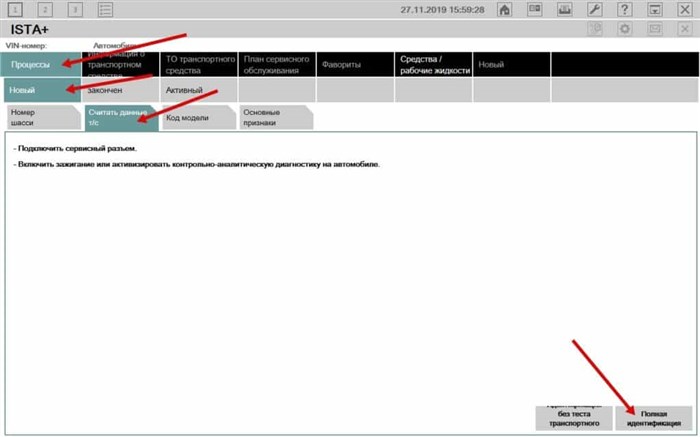This screenshot has height=437, width=700.
Task: Select session box number 3
Action: pos(75,10)
